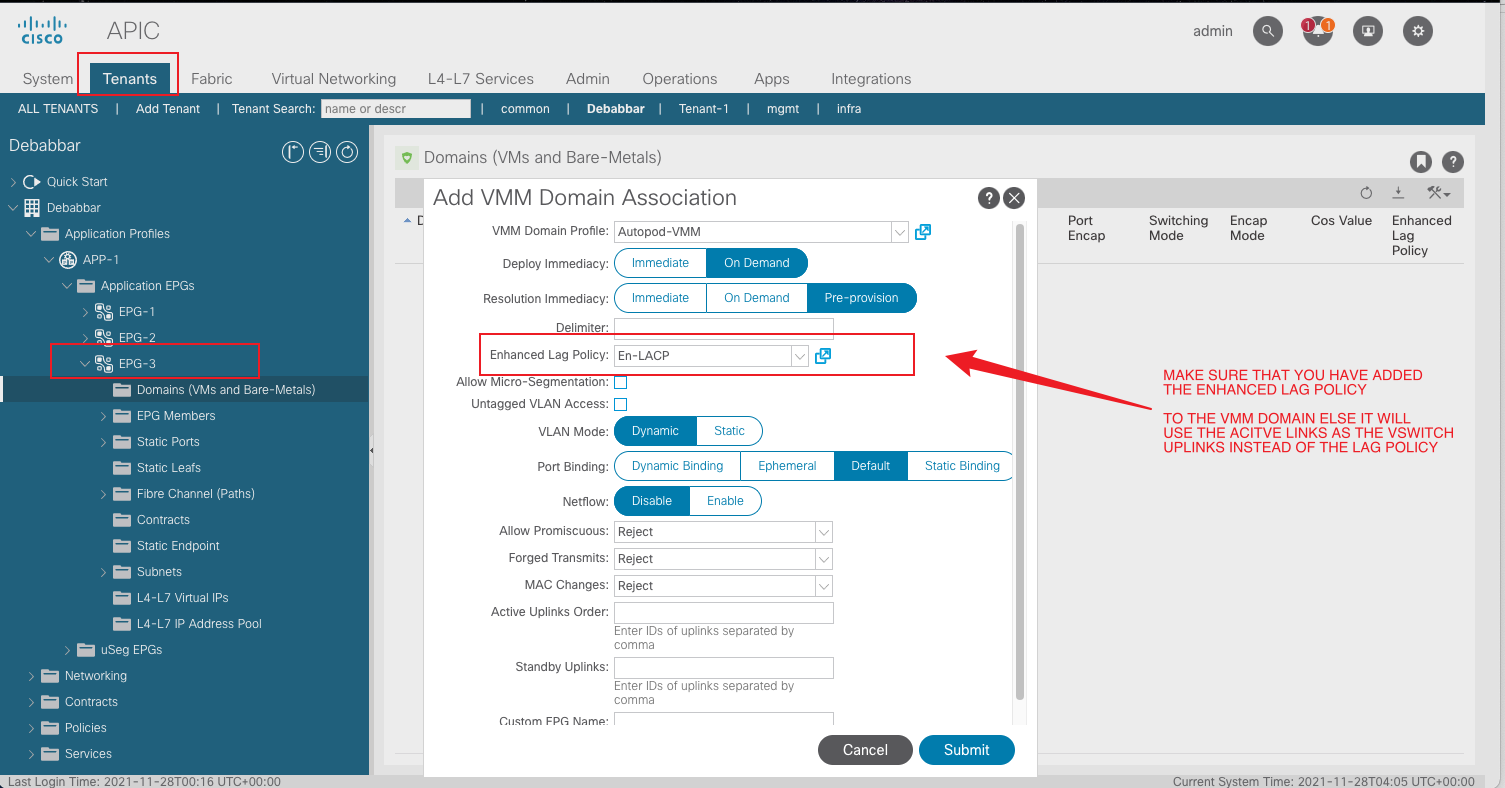
Task: Click the download/export icon in table toolbar
Action: tap(1398, 192)
